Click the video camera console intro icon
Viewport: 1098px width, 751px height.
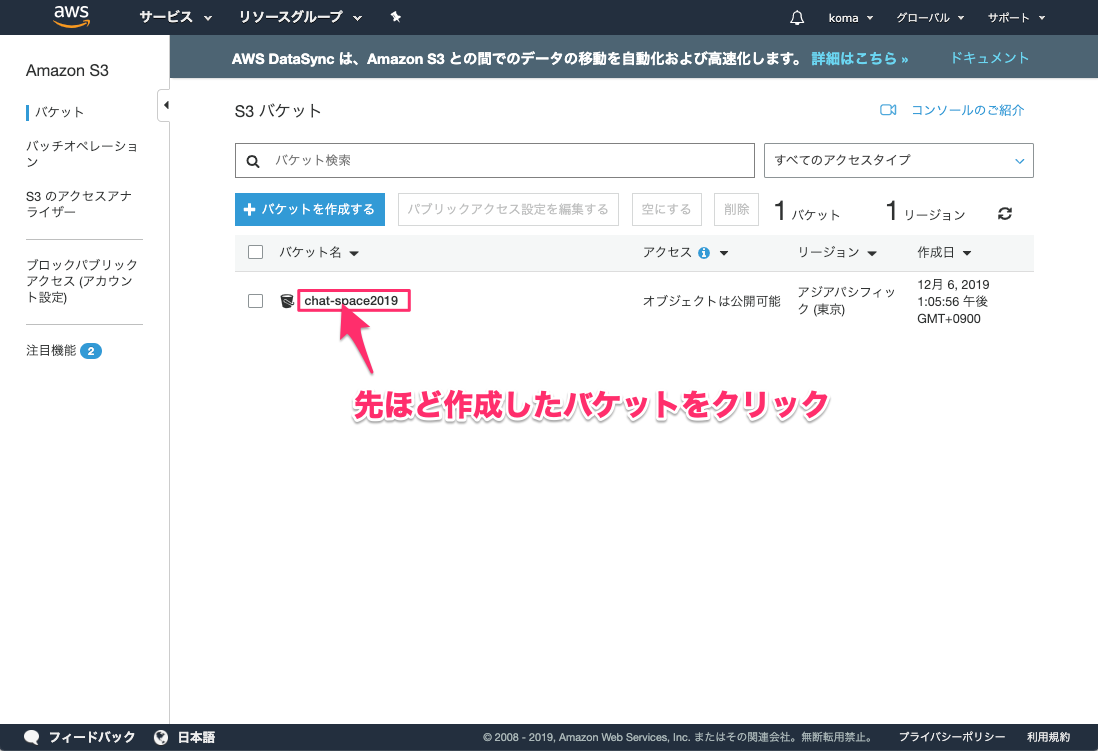pos(887,110)
